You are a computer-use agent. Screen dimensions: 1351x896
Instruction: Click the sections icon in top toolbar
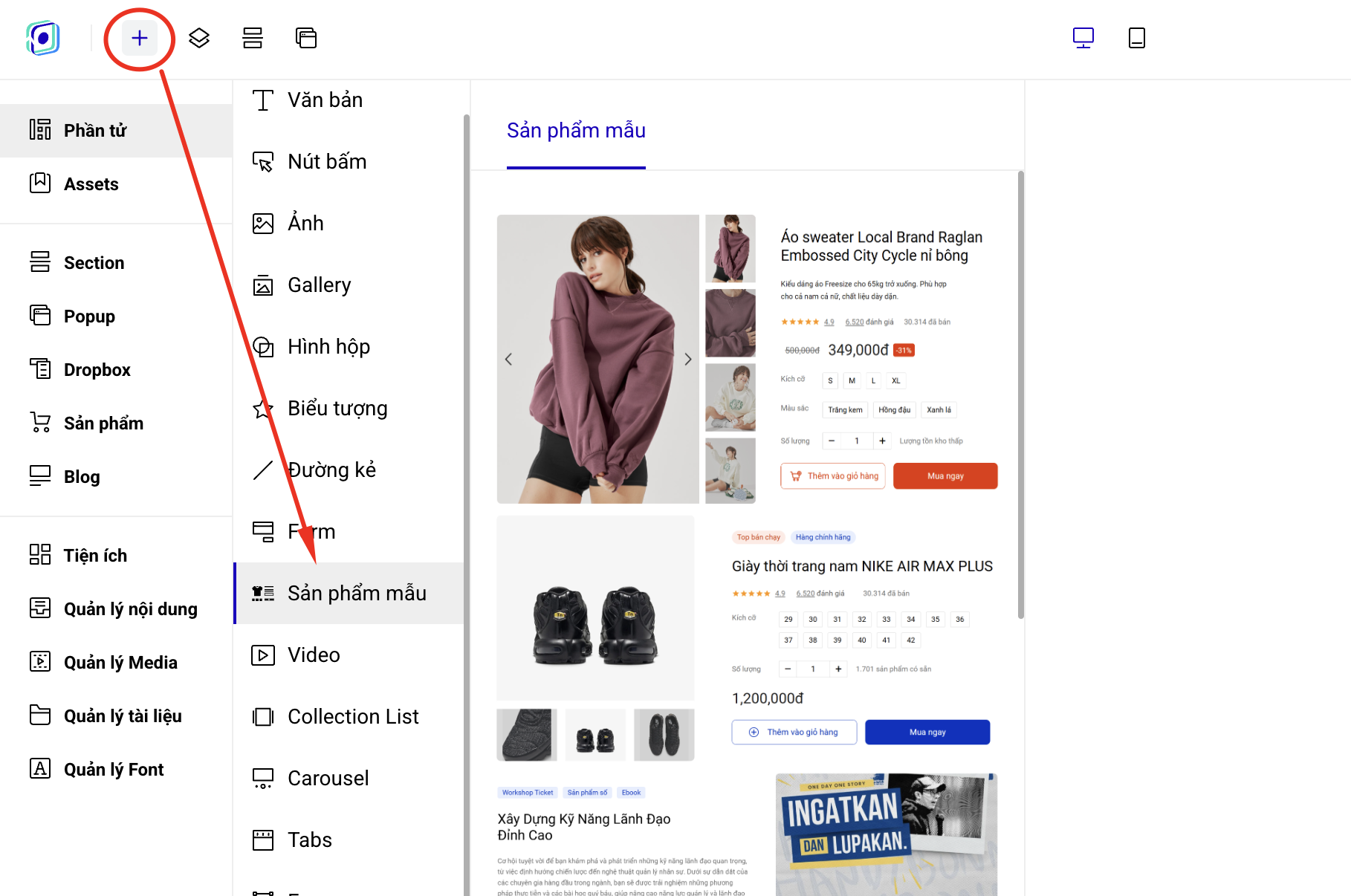(253, 38)
